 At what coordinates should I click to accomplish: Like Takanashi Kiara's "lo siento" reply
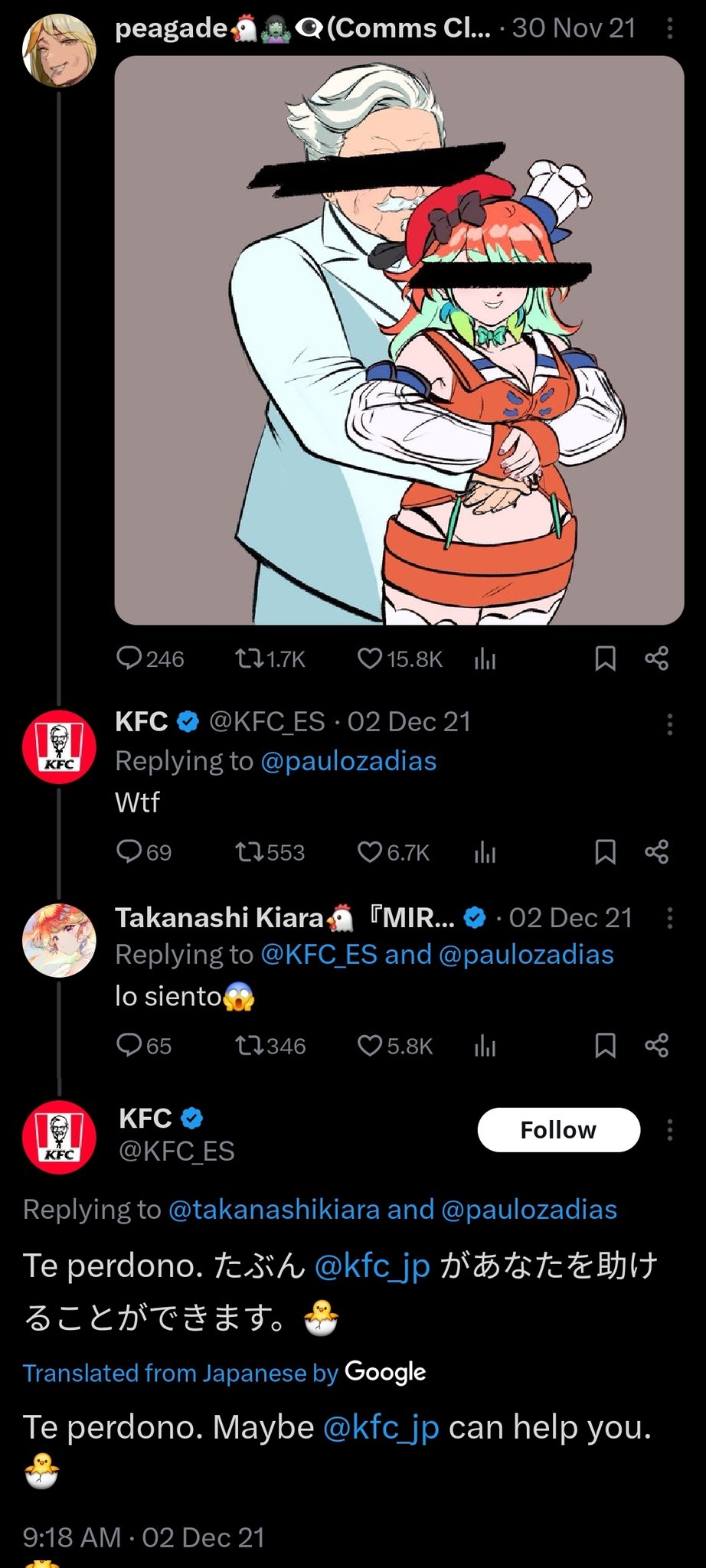(x=370, y=1045)
